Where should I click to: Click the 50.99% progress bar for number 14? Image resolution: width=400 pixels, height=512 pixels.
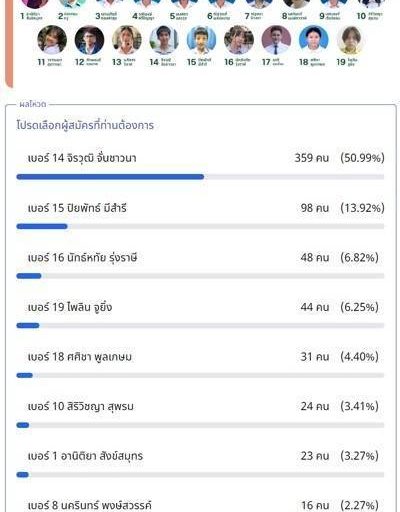pos(200,177)
